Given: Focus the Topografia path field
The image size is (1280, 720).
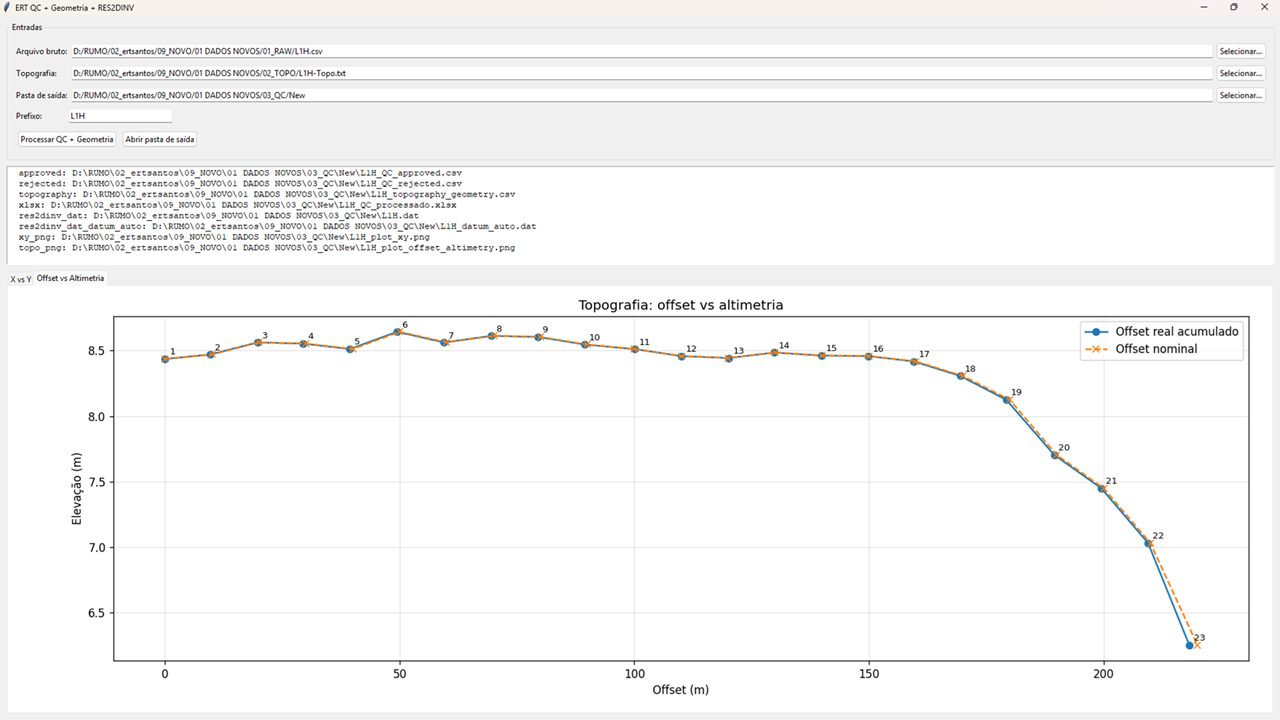Looking at the screenshot, I should click(x=641, y=73).
